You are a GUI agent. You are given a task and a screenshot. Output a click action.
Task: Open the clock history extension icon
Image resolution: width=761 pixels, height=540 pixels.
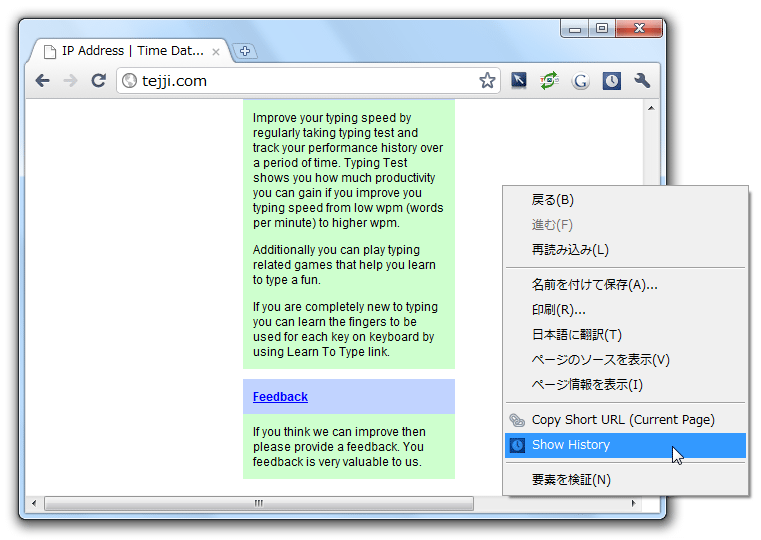pyautogui.click(x=611, y=81)
